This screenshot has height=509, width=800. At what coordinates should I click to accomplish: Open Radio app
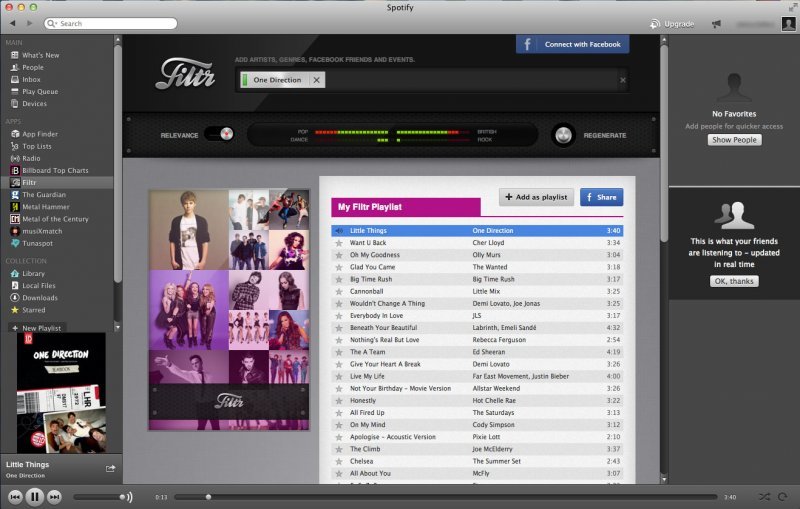(x=31, y=158)
